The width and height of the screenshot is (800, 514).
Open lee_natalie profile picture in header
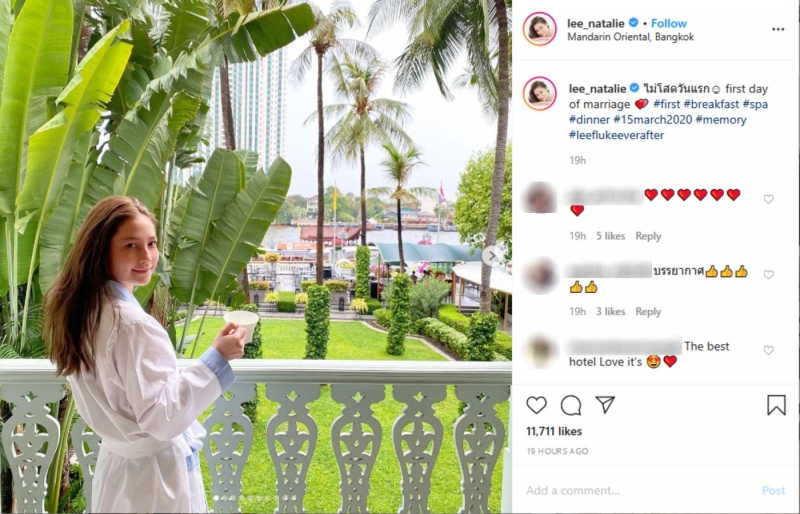click(539, 29)
